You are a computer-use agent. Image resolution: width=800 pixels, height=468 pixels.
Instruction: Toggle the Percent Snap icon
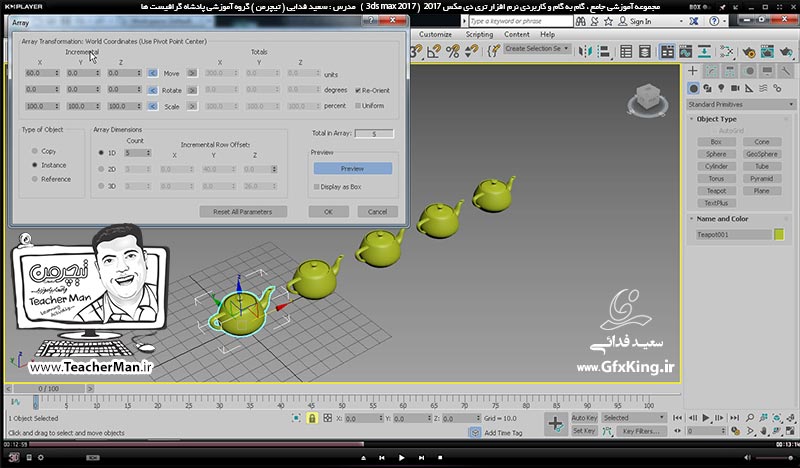point(453,51)
